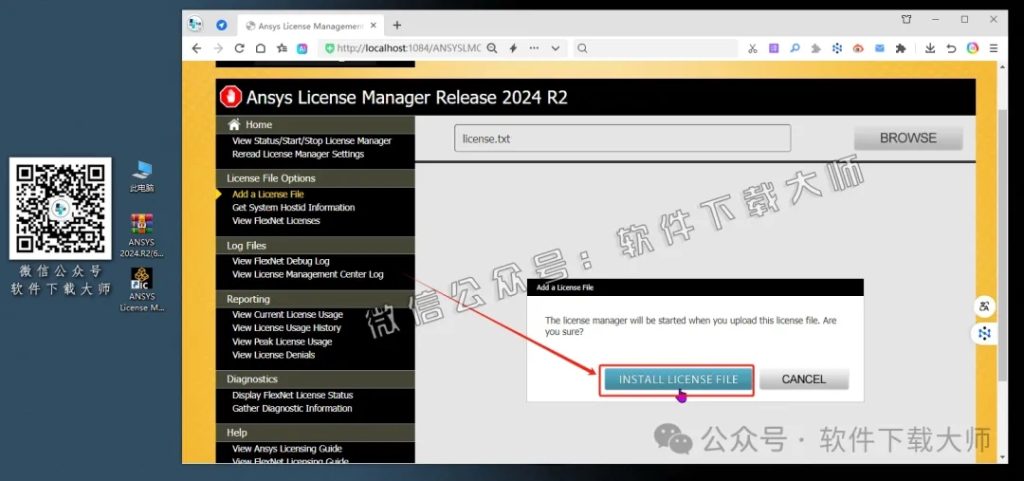Go to browser home page icon
The image size is (1024, 481).
click(x=260, y=48)
